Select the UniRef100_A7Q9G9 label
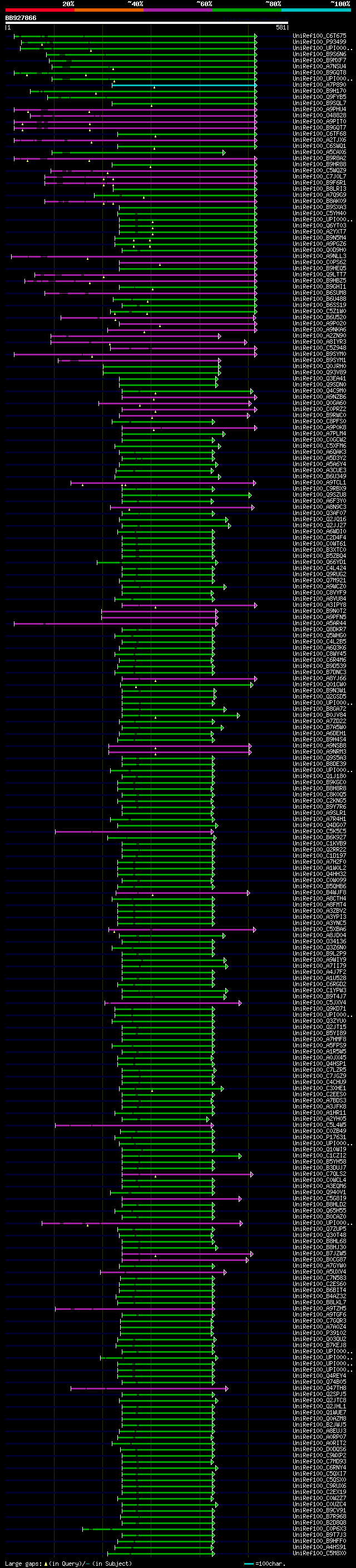This screenshot has height=1568, width=356. pos(319,195)
